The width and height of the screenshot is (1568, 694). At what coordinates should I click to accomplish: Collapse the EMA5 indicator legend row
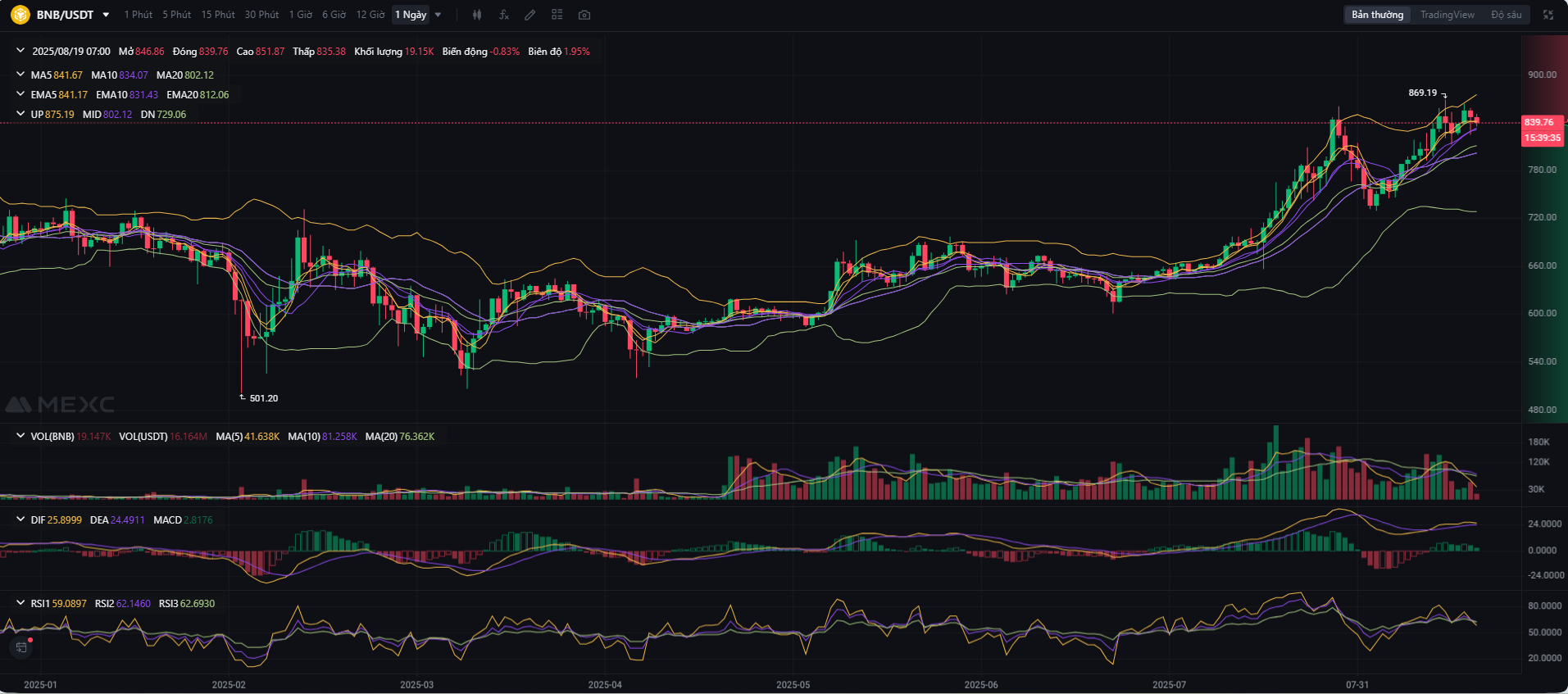click(x=20, y=94)
